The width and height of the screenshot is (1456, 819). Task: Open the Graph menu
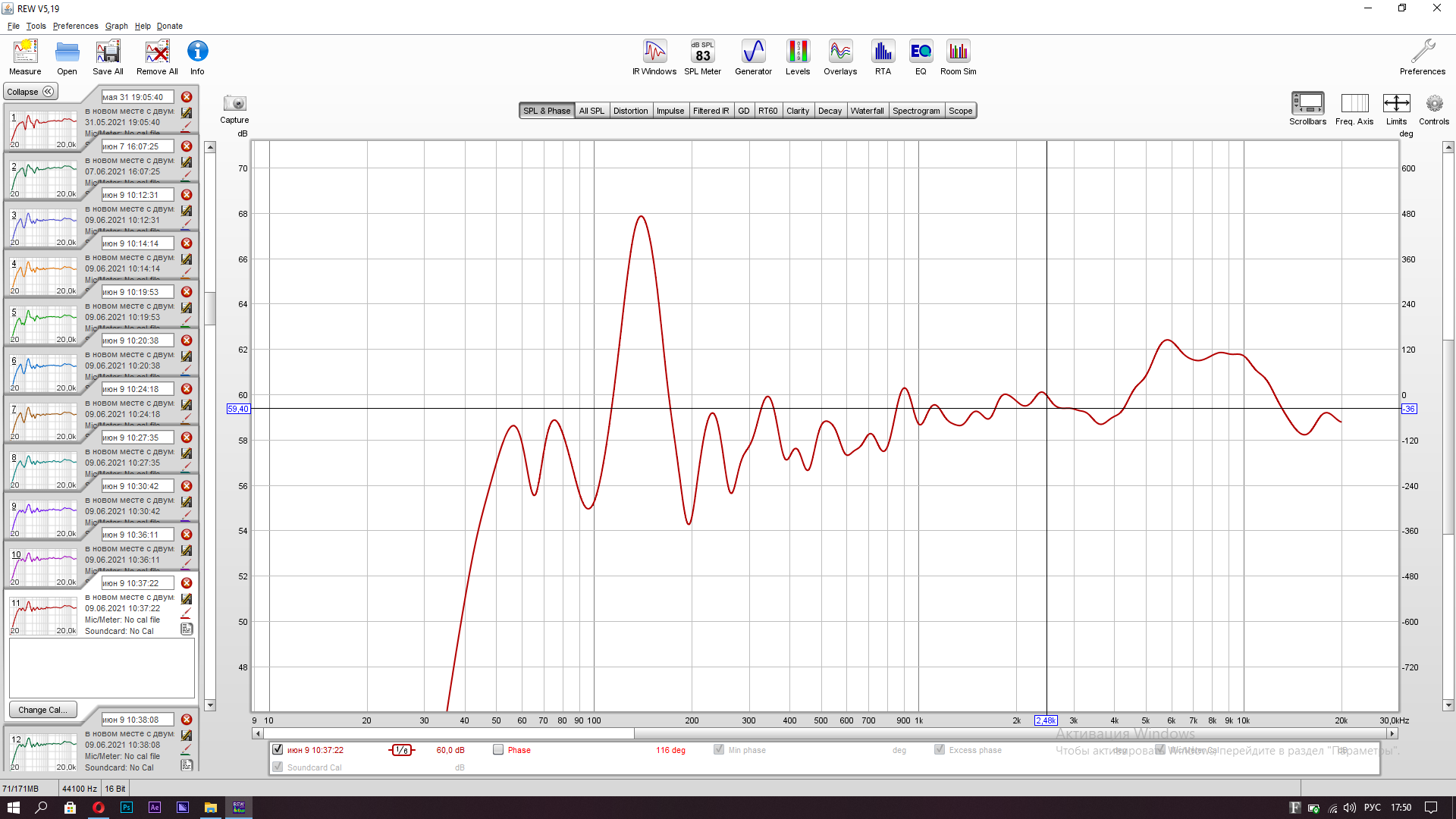coord(116,26)
